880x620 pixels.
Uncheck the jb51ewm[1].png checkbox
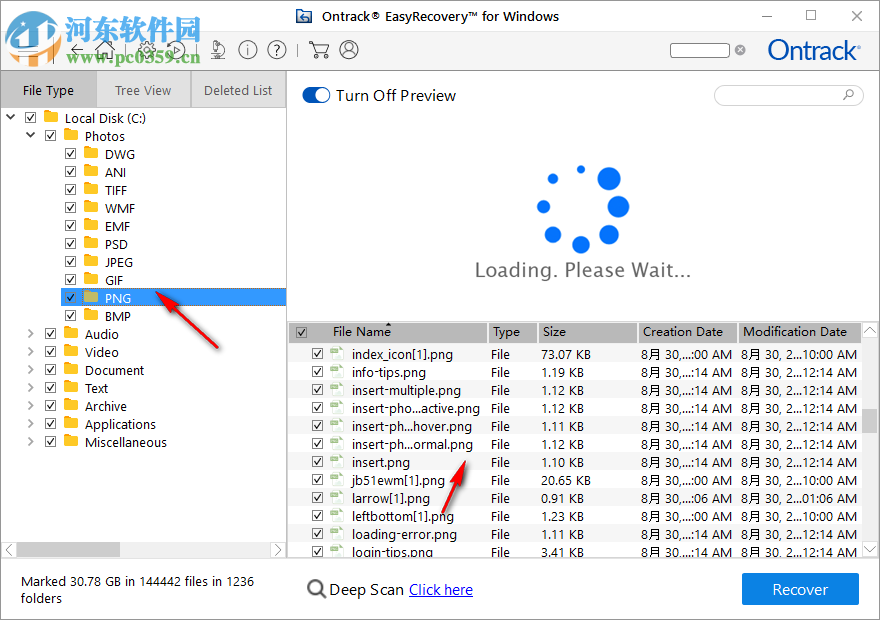318,480
